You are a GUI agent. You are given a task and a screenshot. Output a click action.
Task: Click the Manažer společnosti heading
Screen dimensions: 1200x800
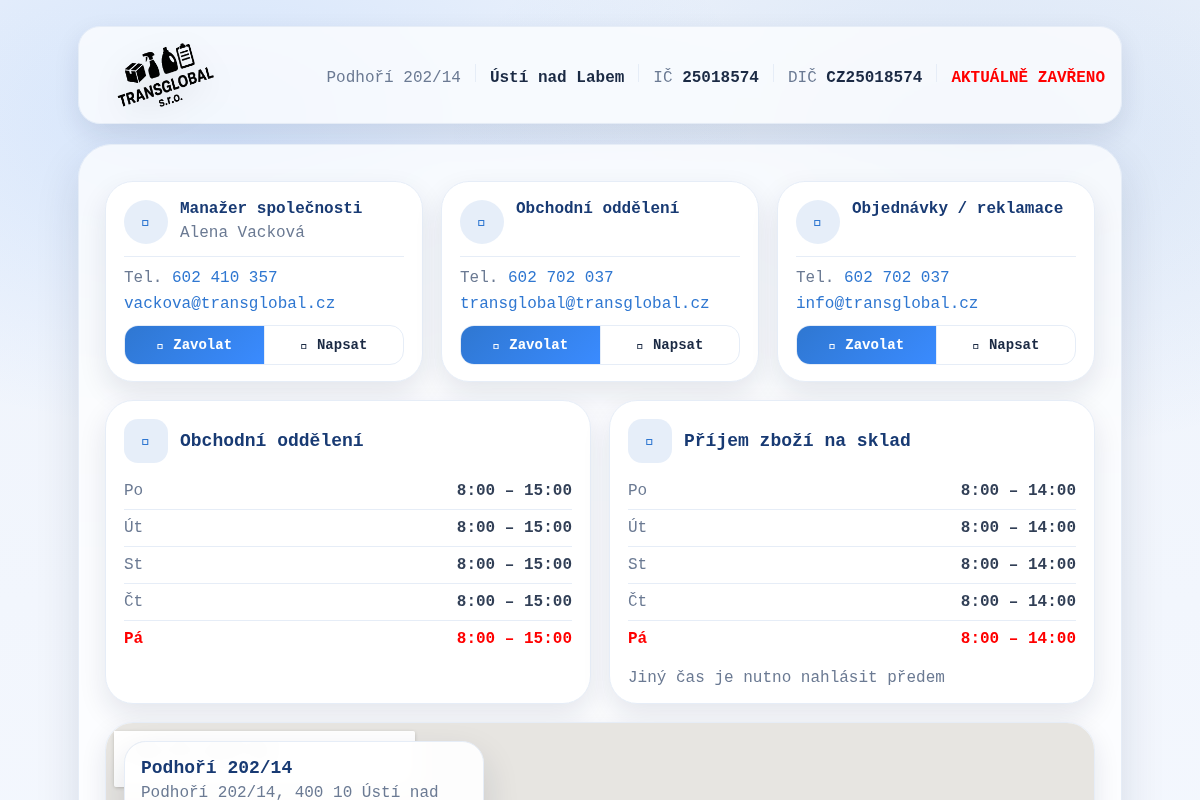[x=271, y=208]
